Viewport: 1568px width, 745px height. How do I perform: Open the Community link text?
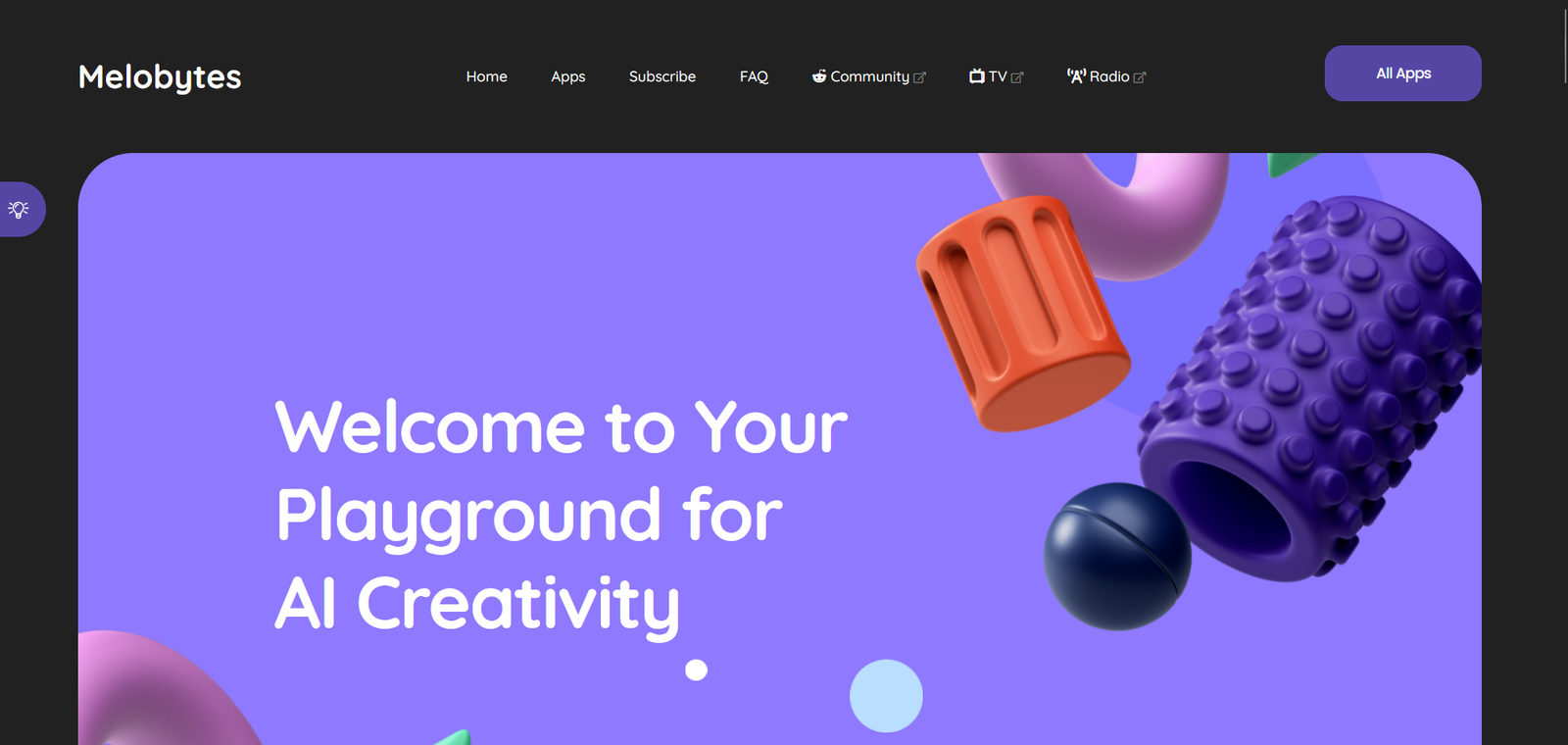click(870, 76)
